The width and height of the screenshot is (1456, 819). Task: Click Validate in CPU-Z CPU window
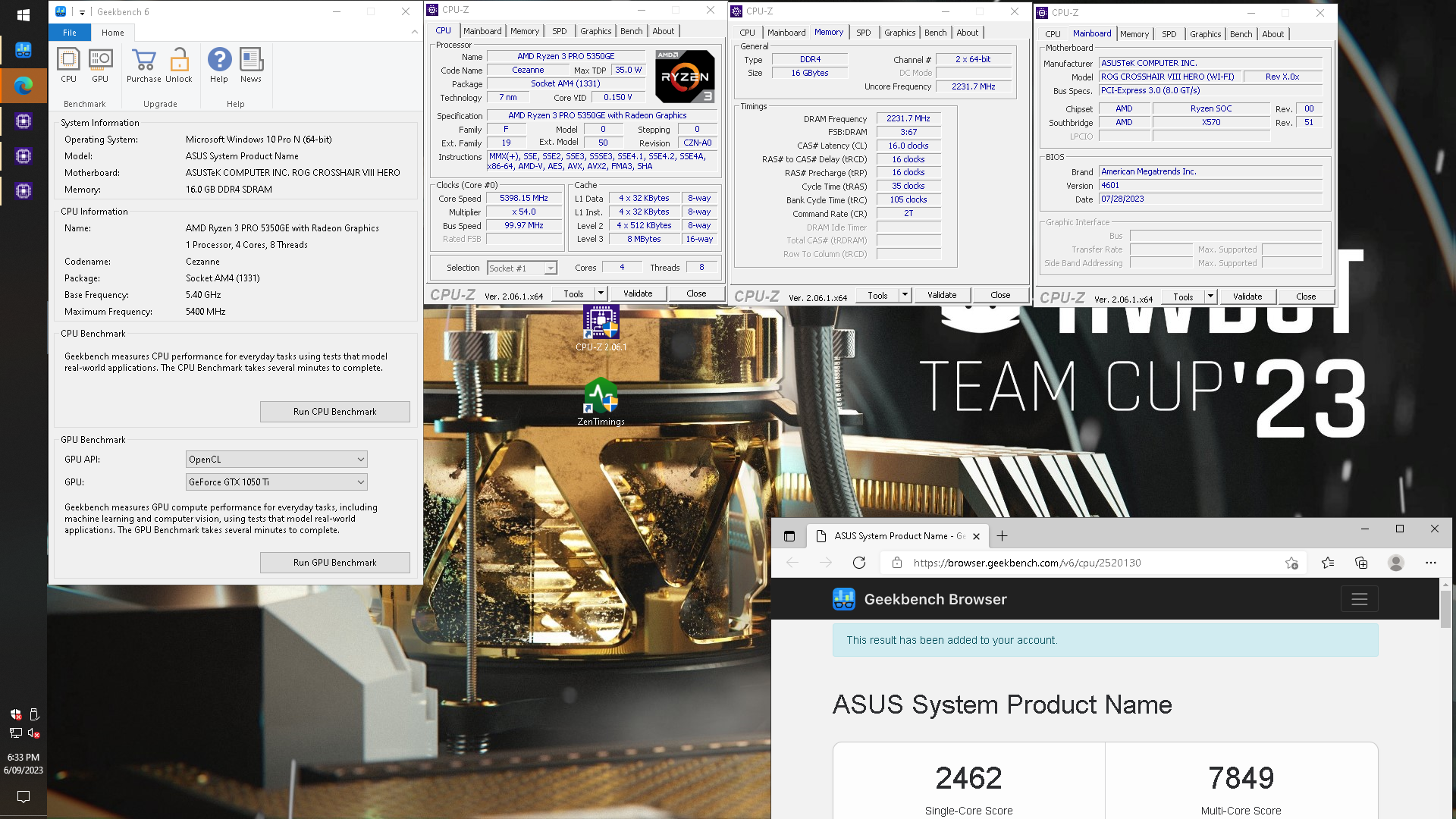pos(638,293)
